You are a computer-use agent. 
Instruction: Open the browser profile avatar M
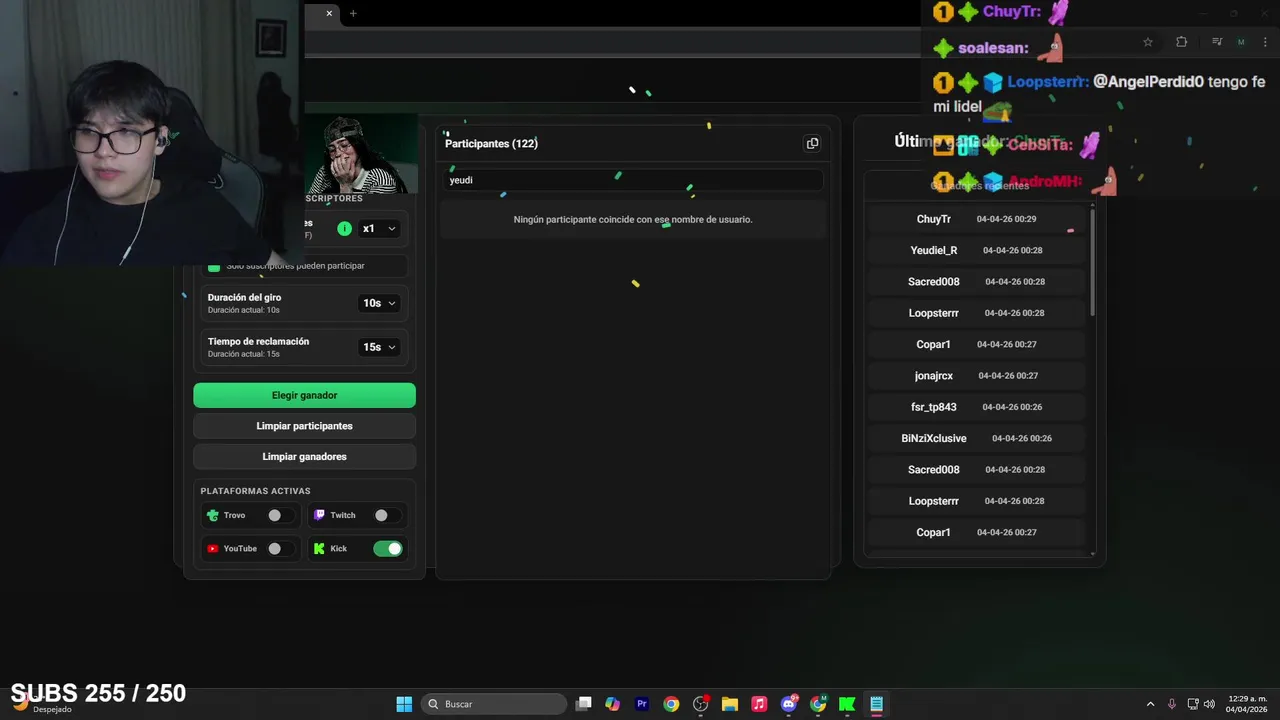(x=1241, y=42)
